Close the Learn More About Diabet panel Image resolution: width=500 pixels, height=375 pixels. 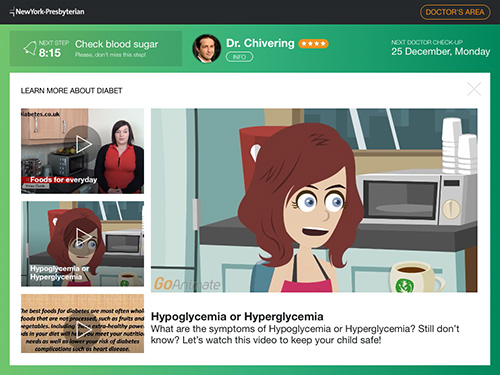point(474,89)
